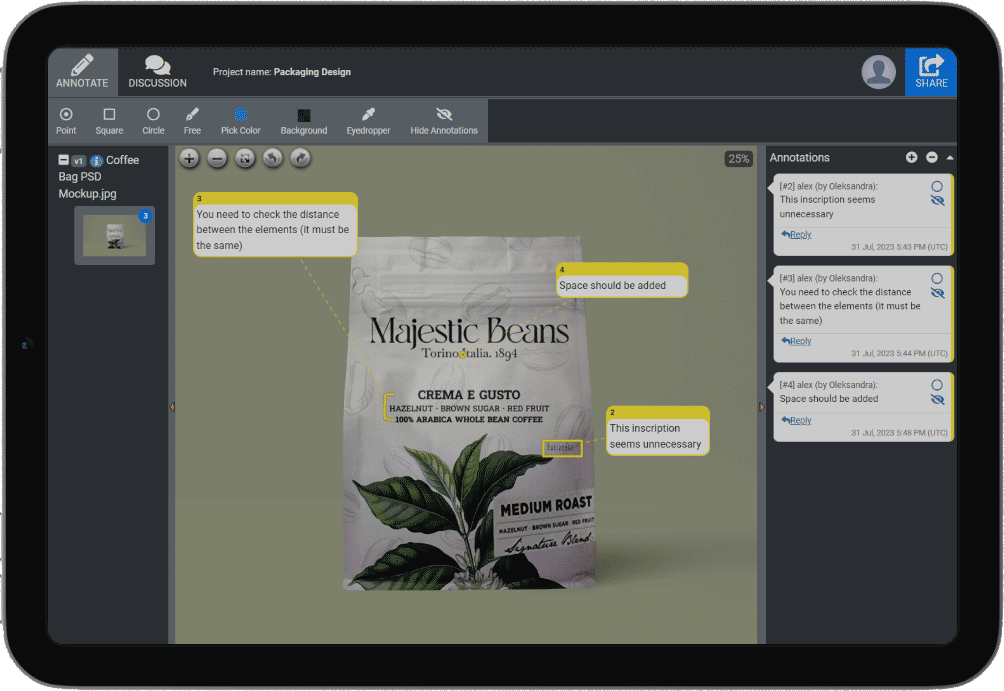Switch to the Discussion tab
The width and height of the screenshot is (1004, 691).
(158, 72)
